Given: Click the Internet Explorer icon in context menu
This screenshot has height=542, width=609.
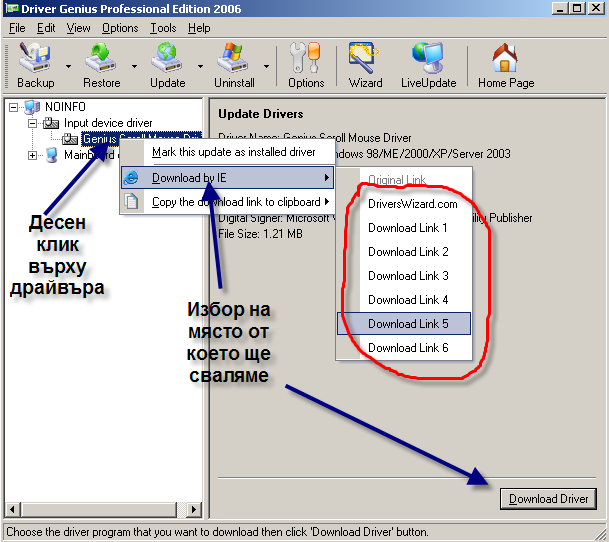Looking at the screenshot, I should pyautogui.click(x=131, y=178).
